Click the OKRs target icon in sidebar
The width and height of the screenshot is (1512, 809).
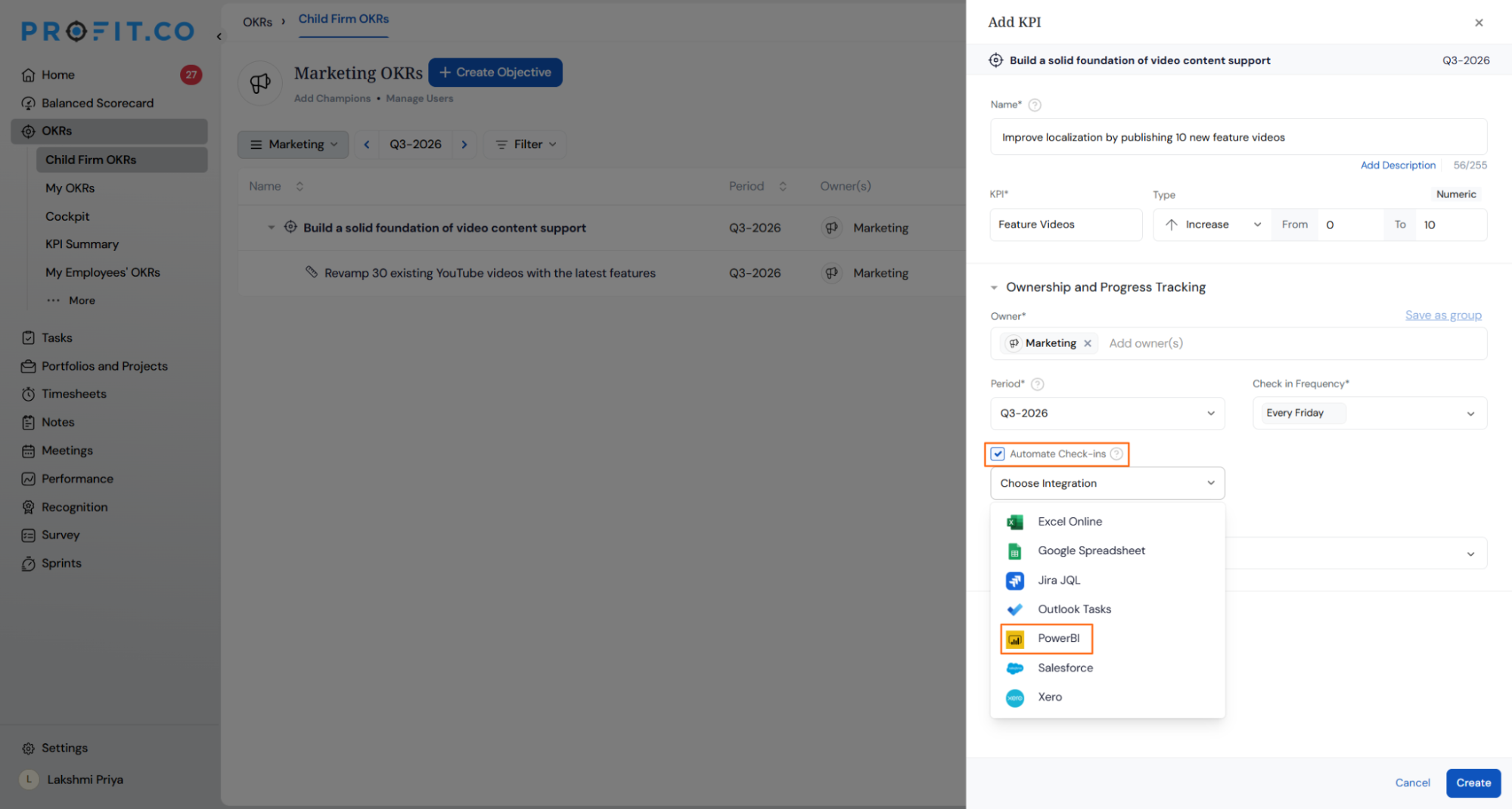pos(29,131)
